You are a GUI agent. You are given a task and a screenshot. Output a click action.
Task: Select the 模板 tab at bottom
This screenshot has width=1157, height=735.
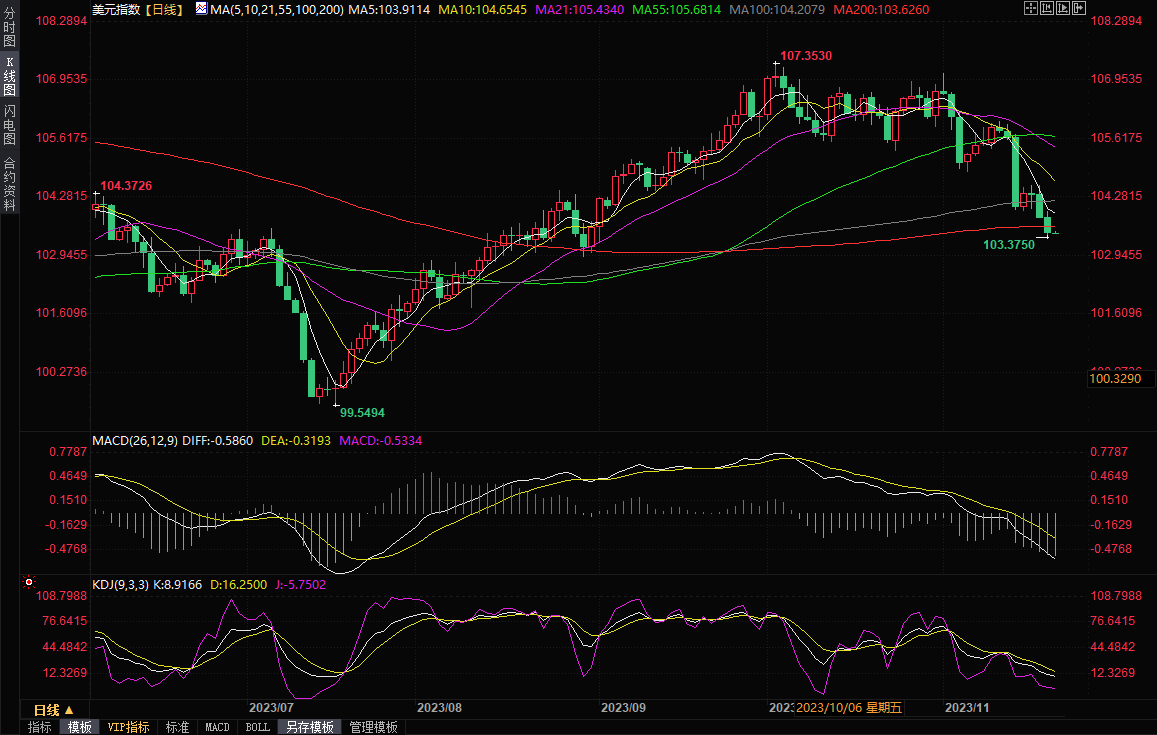point(79,727)
